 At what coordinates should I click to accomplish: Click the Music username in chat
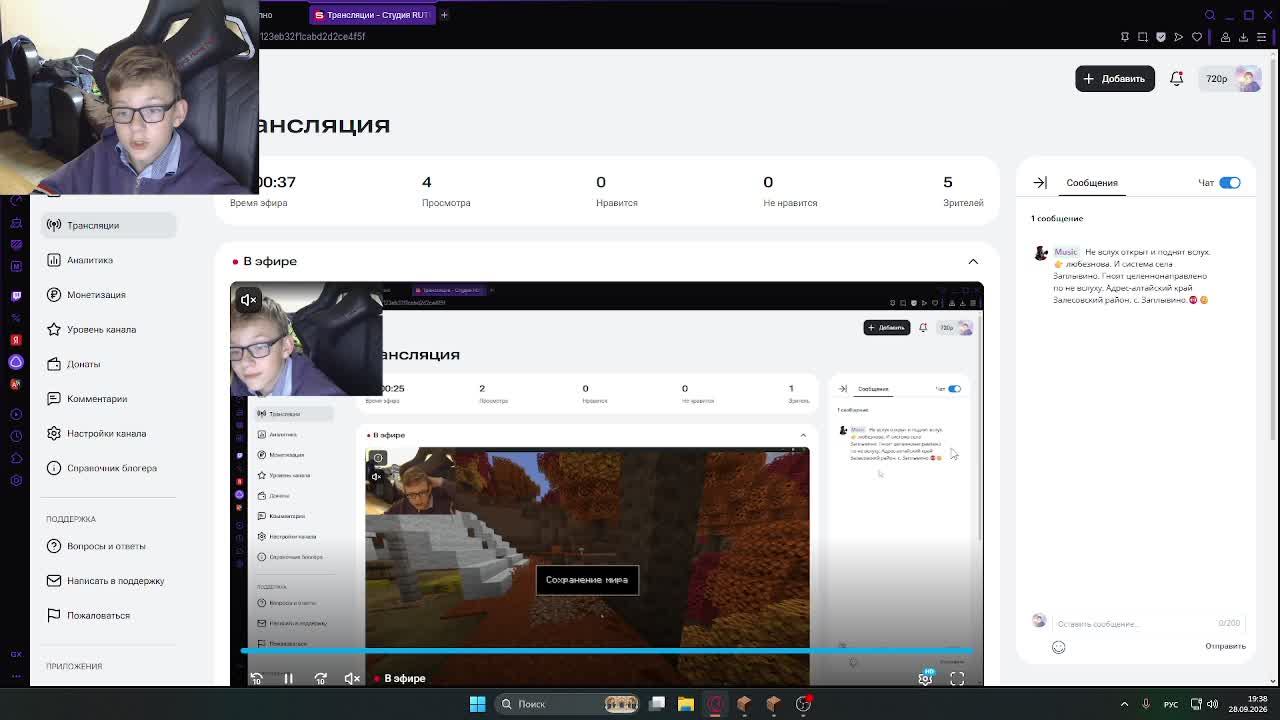click(1066, 252)
